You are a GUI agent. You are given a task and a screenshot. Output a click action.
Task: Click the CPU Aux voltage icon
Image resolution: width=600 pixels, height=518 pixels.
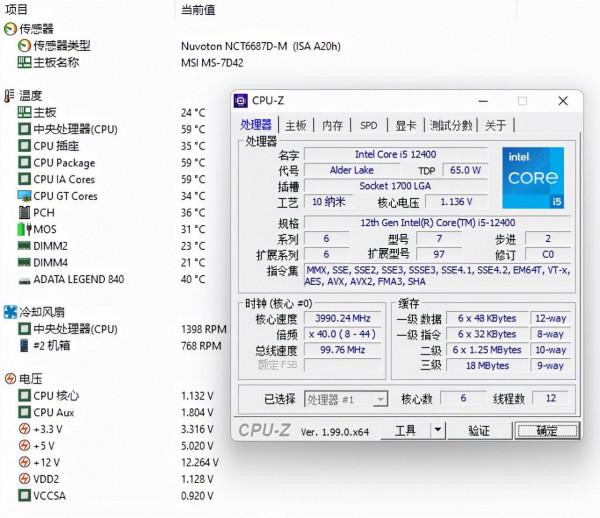(24, 412)
